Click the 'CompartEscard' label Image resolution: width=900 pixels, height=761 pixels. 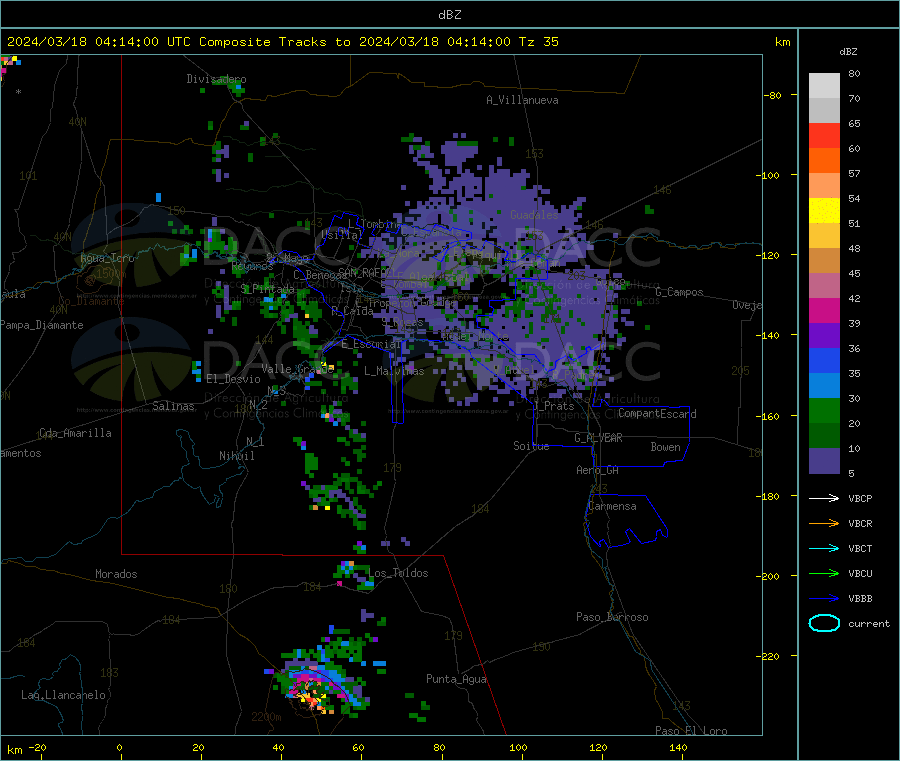657,414
